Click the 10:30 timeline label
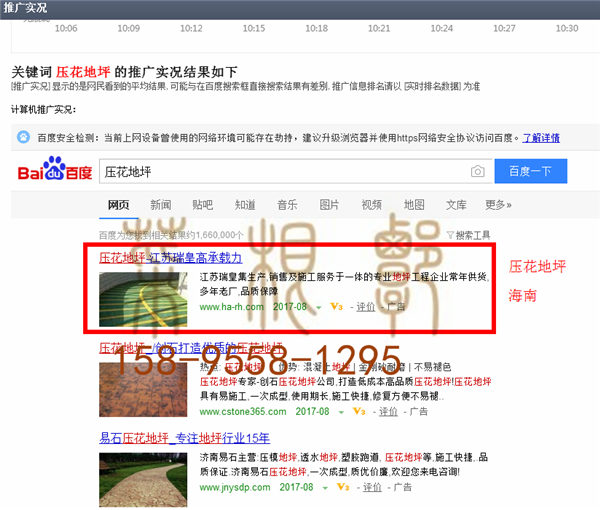600x510 pixels. point(567,28)
